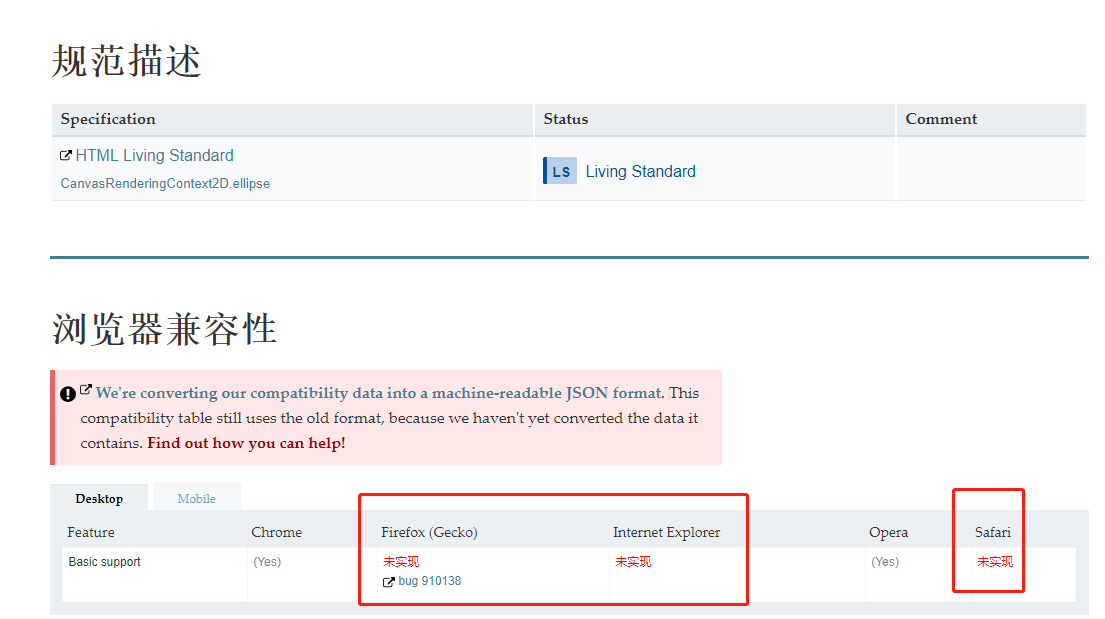This screenshot has height=619, width=1105.
Task: Click the 未实现 value under Firefox (Gecko)
Action: 401,562
